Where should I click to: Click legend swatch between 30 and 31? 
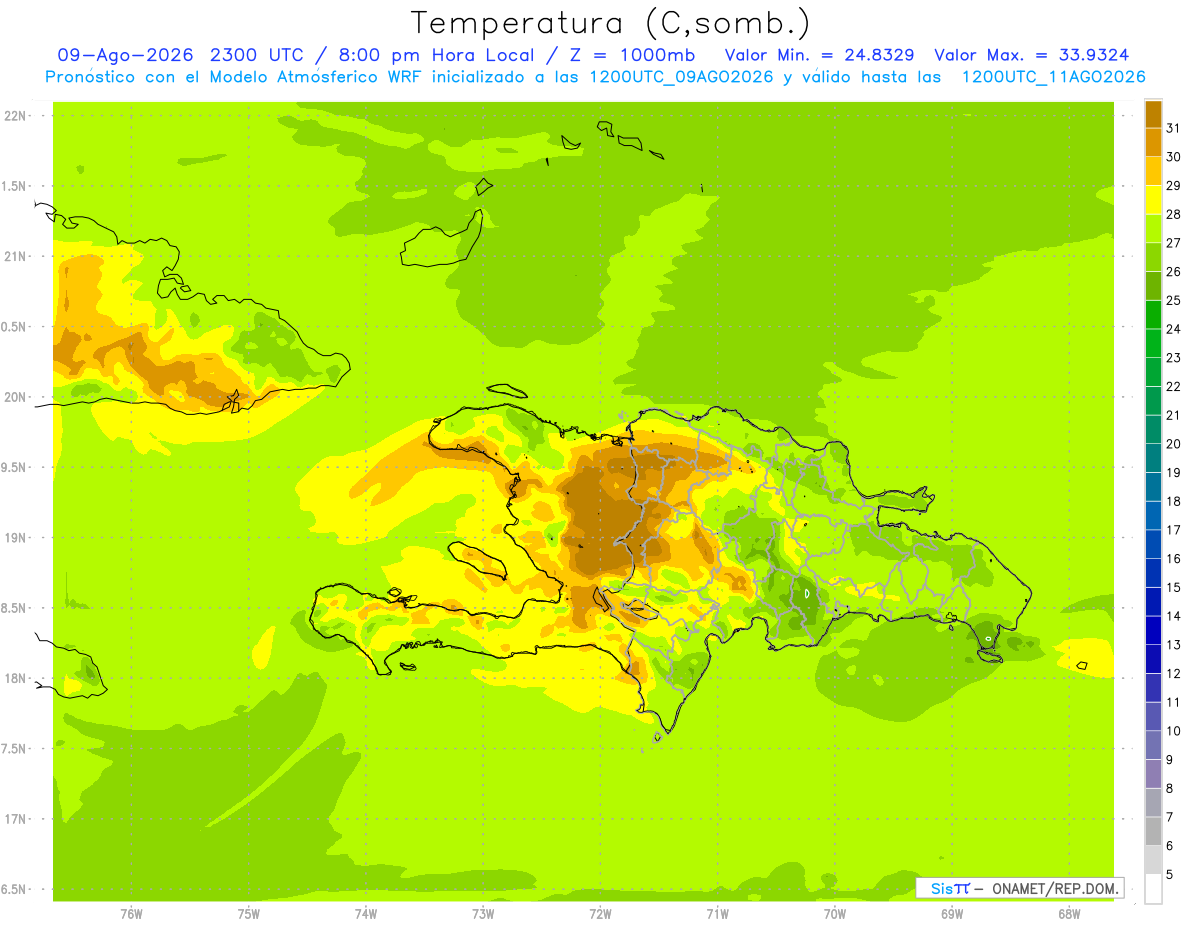1153,142
